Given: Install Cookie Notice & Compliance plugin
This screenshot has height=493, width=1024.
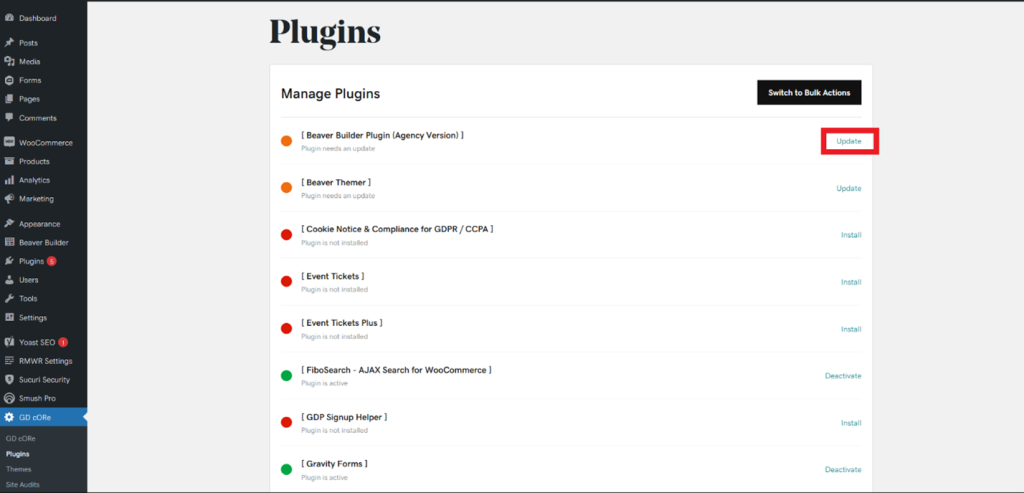Looking at the screenshot, I should coord(851,235).
